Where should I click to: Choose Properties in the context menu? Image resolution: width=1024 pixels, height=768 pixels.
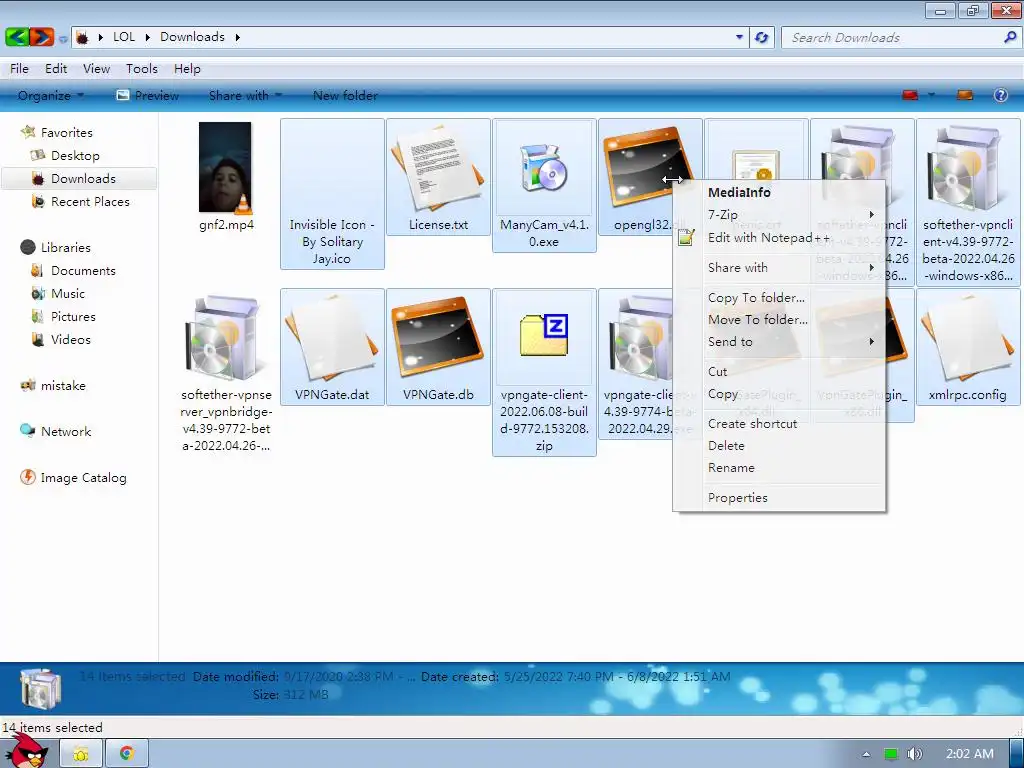780,498
